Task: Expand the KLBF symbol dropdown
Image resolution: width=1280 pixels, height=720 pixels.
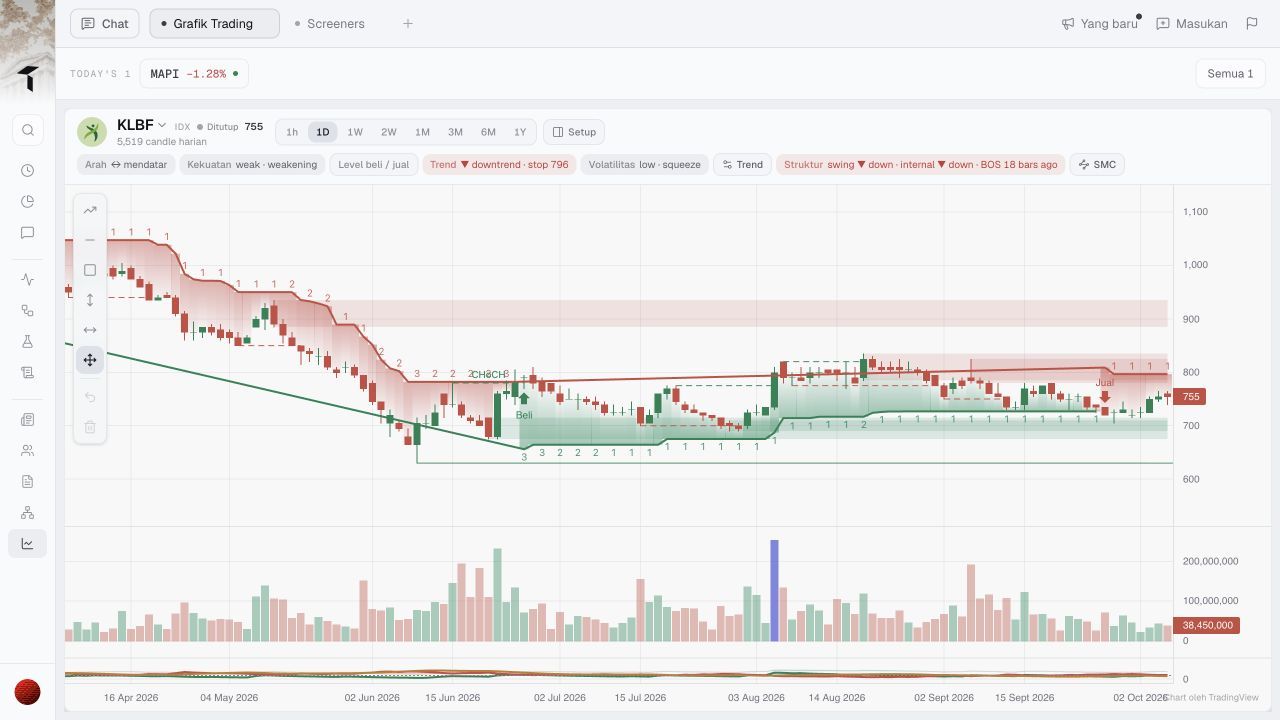Action: (162, 126)
